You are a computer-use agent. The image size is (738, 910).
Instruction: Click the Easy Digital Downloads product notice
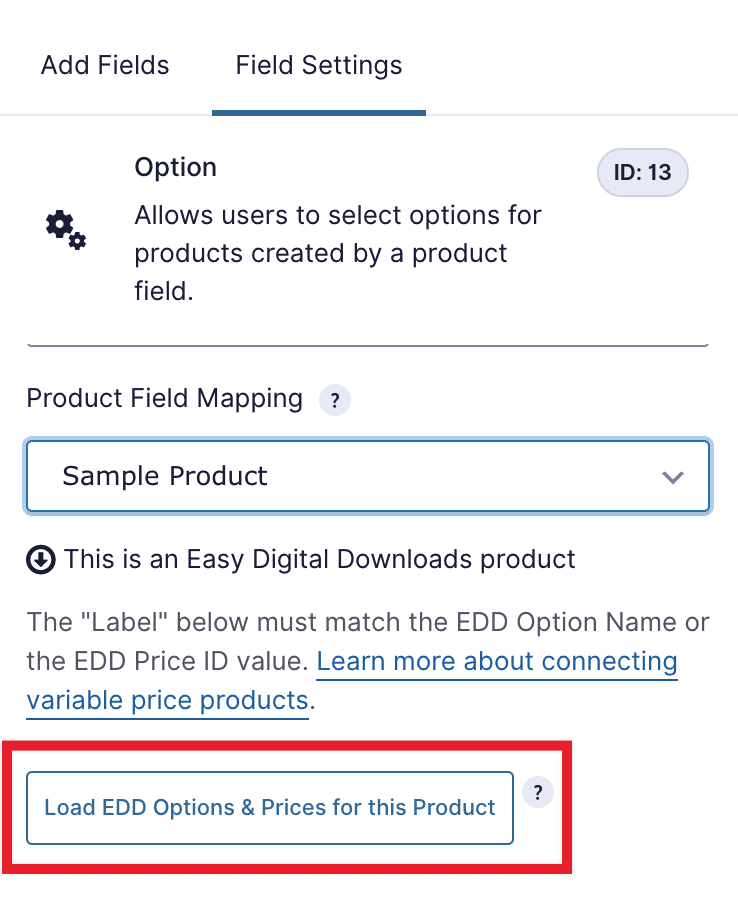[320, 559]
